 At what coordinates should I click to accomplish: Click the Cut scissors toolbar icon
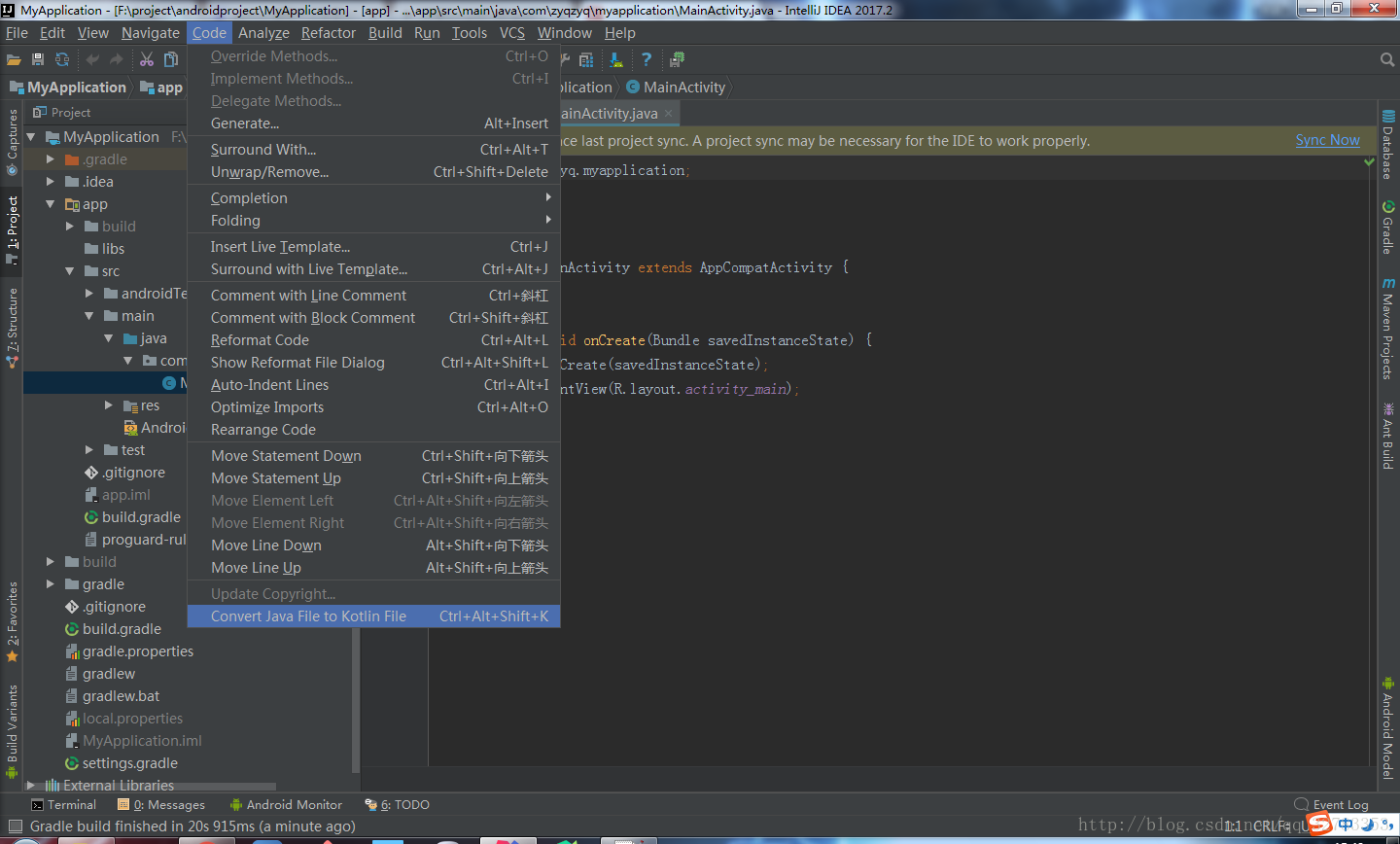point(147,60)
